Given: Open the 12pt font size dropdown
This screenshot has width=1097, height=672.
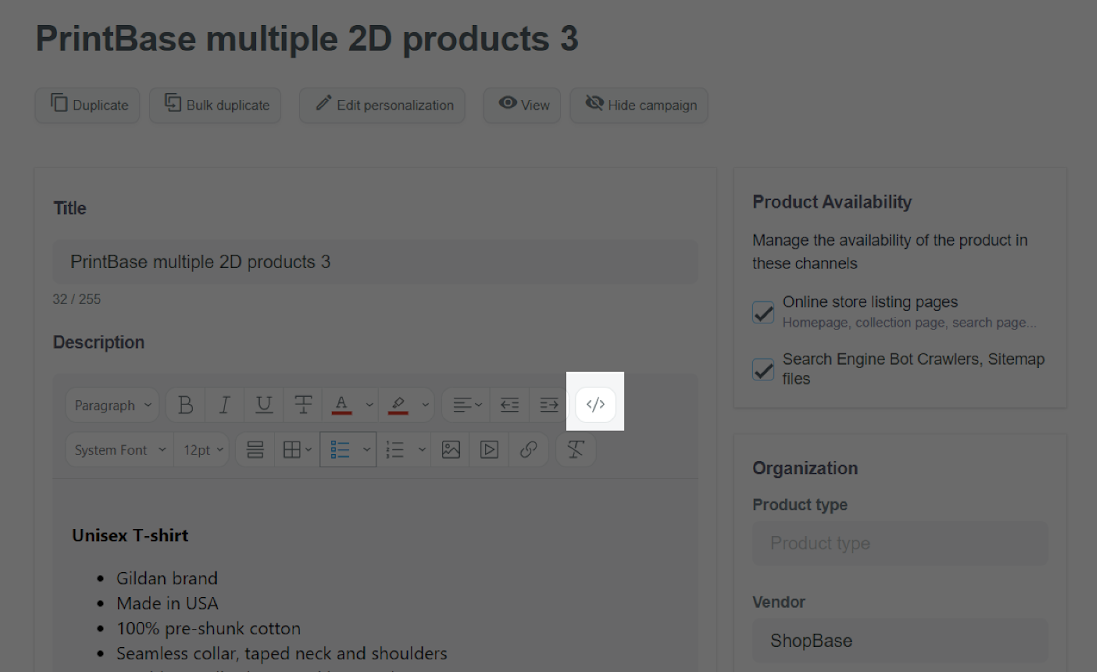Looking at the screenshot, I should (202, 450).
